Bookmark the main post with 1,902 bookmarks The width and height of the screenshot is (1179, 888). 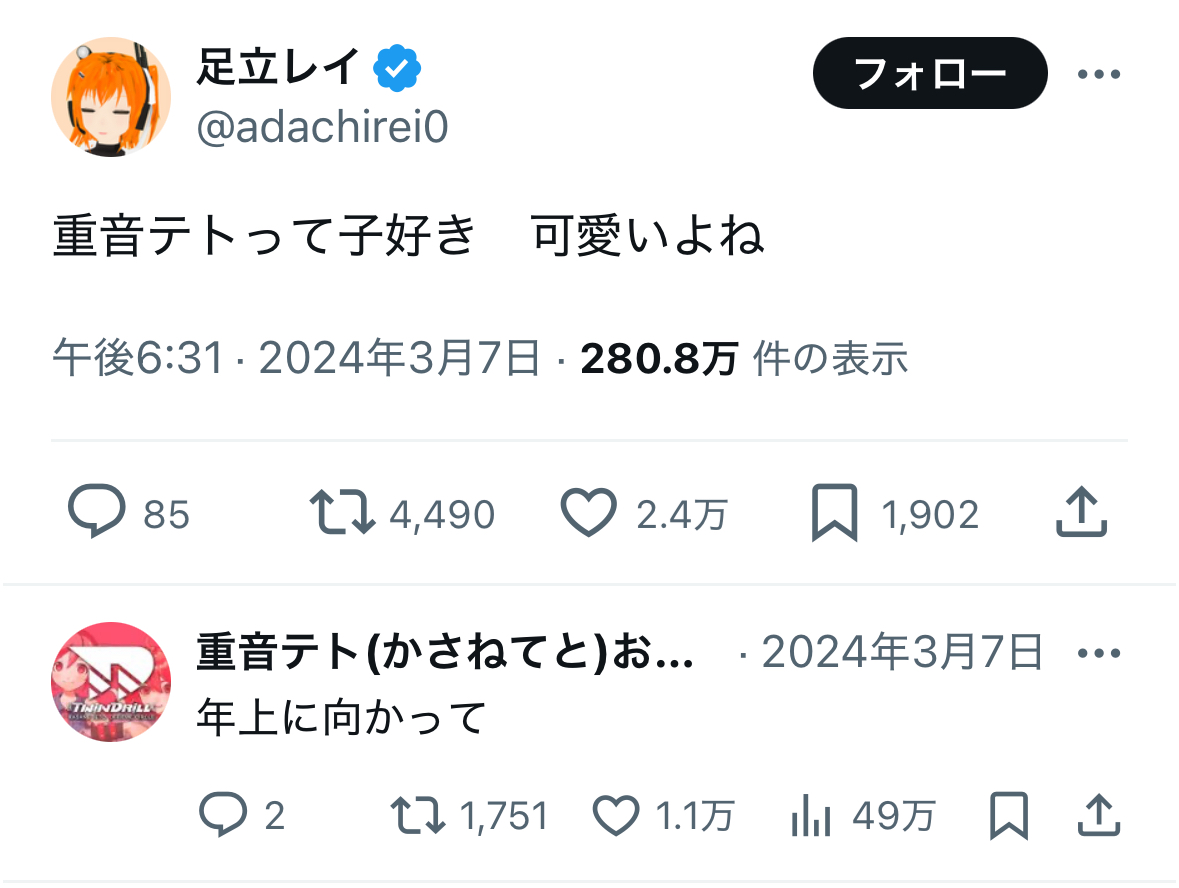pyautogui.click(x=834, y=513)
